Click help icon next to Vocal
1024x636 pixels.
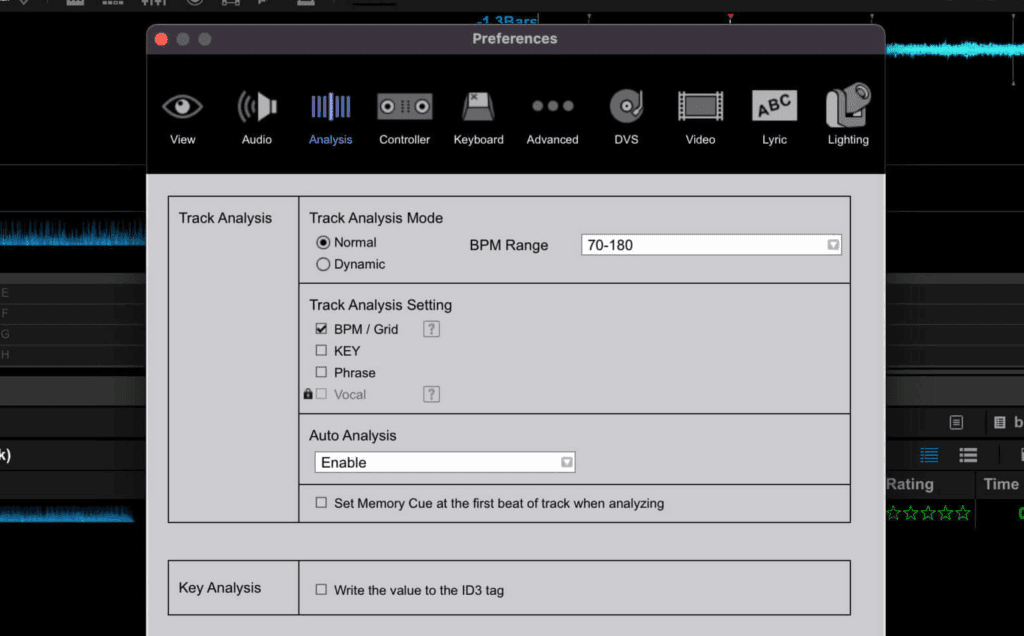point(431,394)
